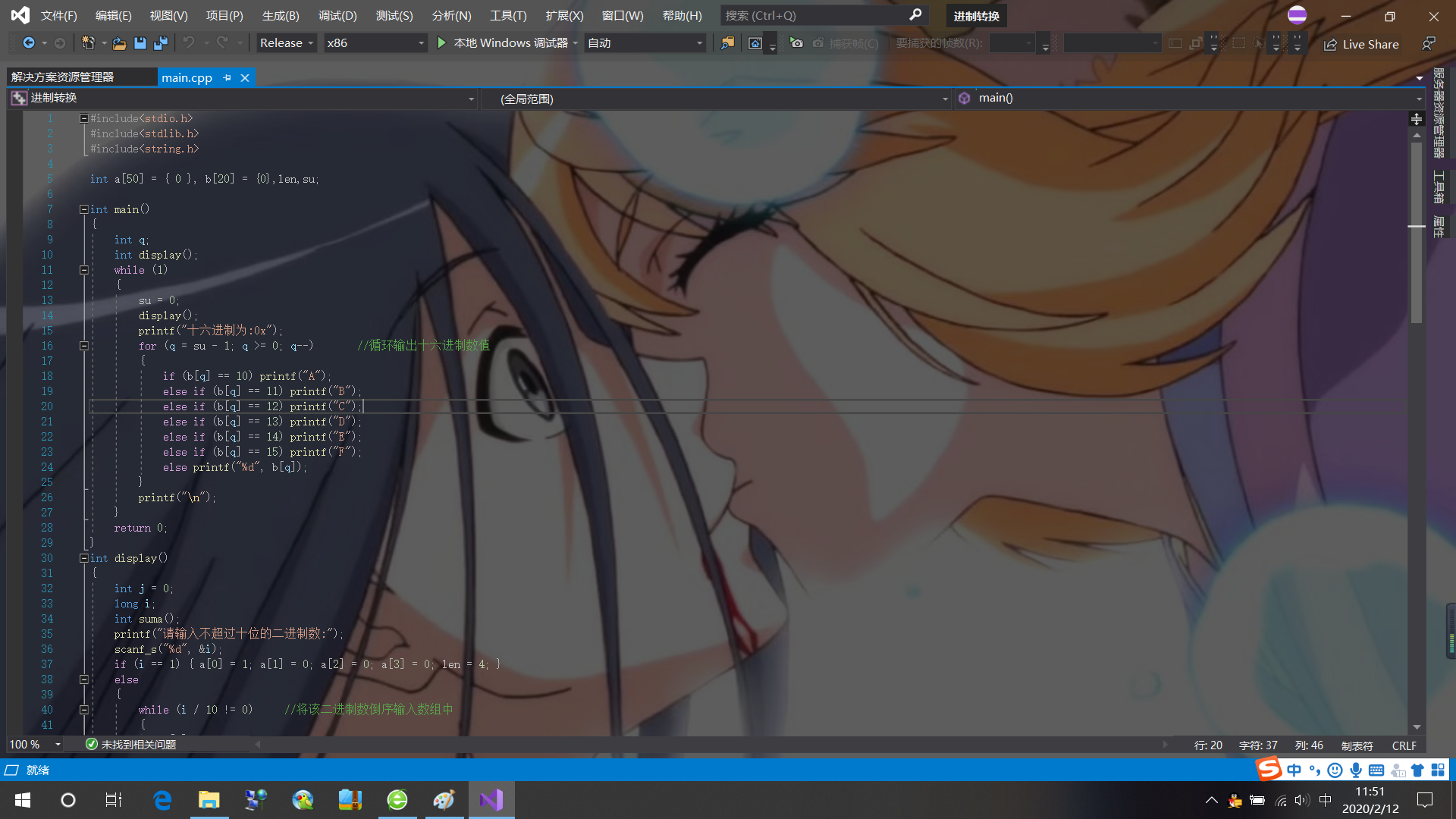
Task: Open the Release configuration dropdown
Action: 286,43
